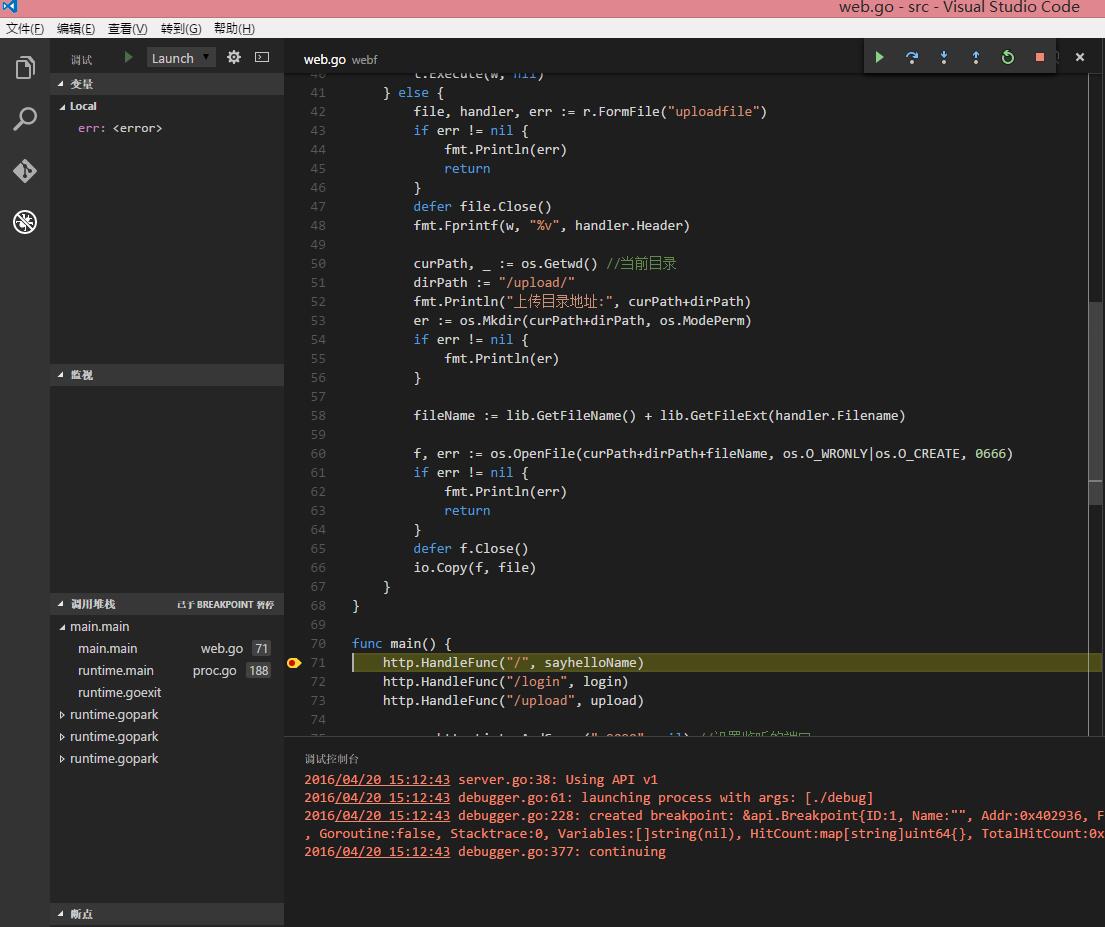Click the 调试控制台 debug console header
Image resolution: width=1105 pixels, height=927 pixels.
point(332,759)
